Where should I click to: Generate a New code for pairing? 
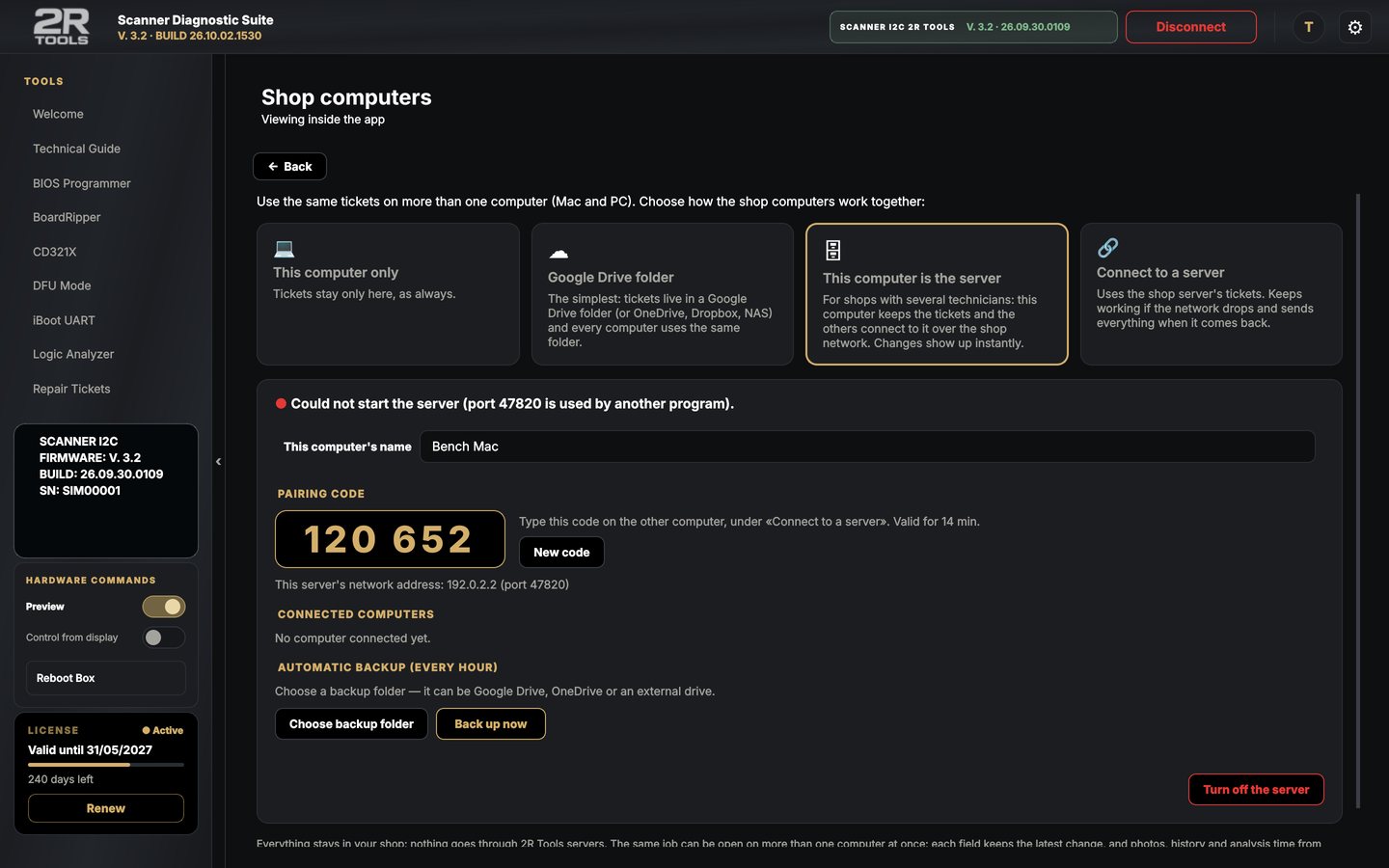coord(561,553)
